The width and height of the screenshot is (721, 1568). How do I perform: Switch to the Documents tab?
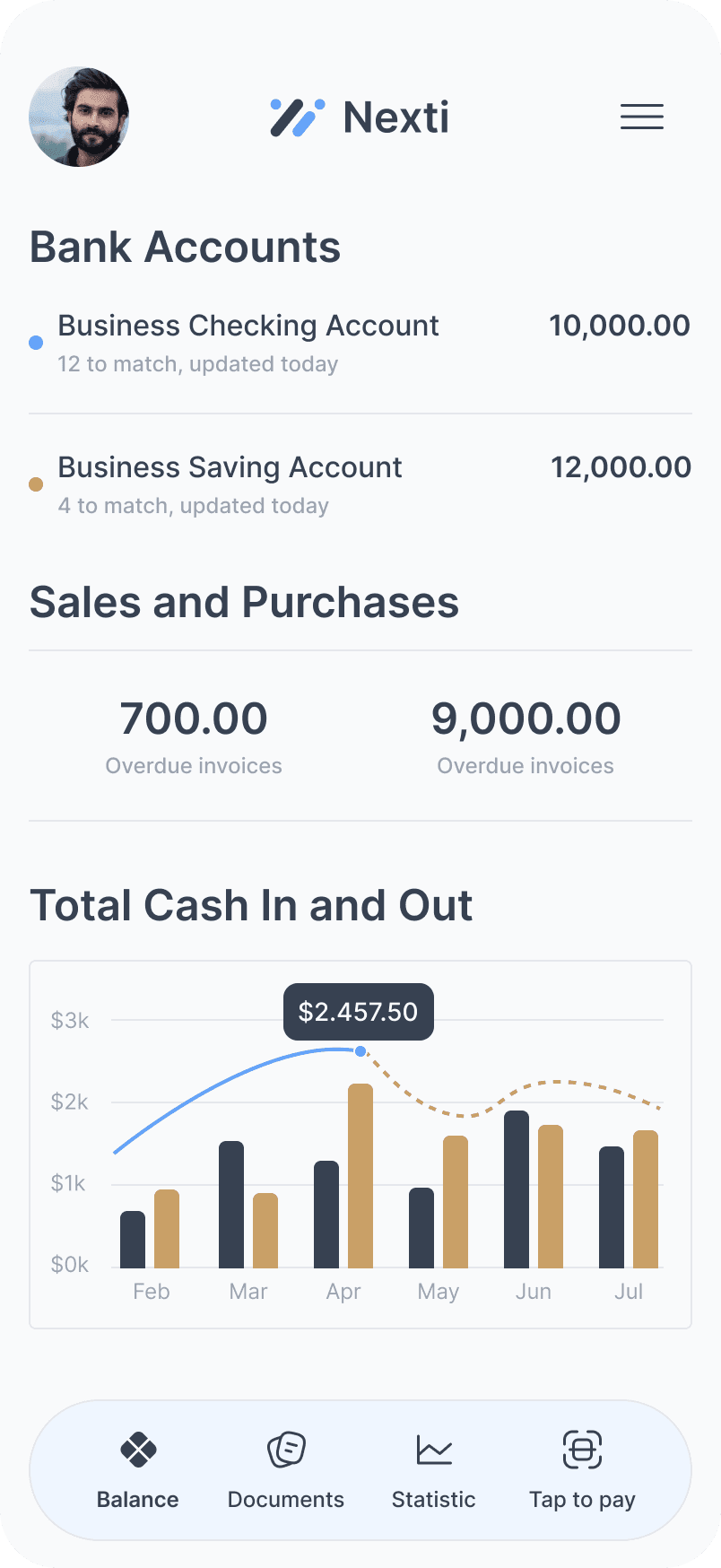[285, 1471]
